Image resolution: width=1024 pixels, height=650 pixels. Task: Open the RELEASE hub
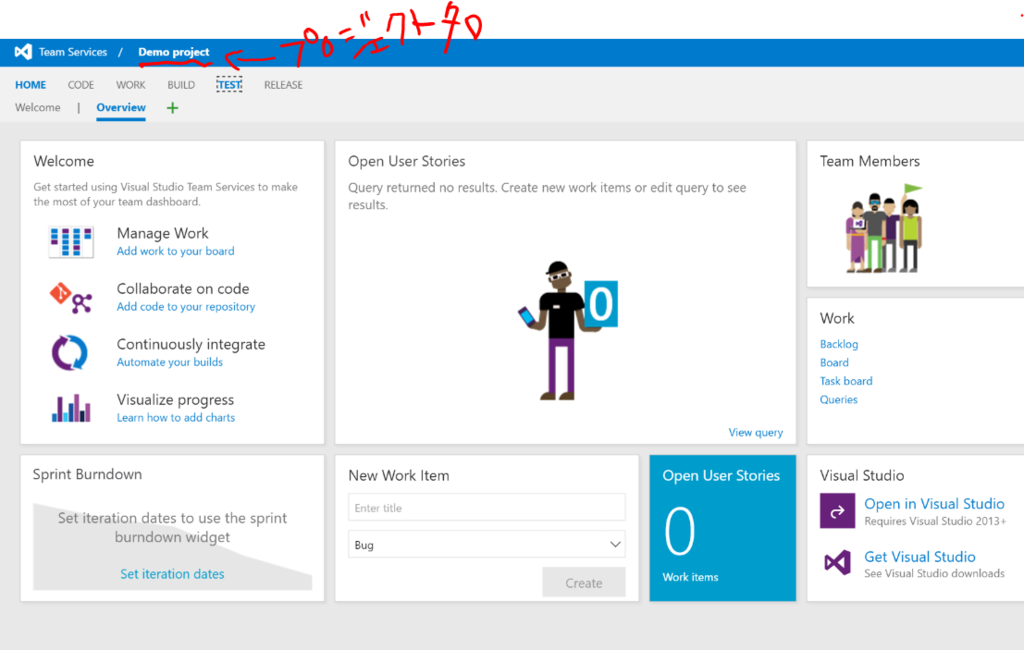283,85
